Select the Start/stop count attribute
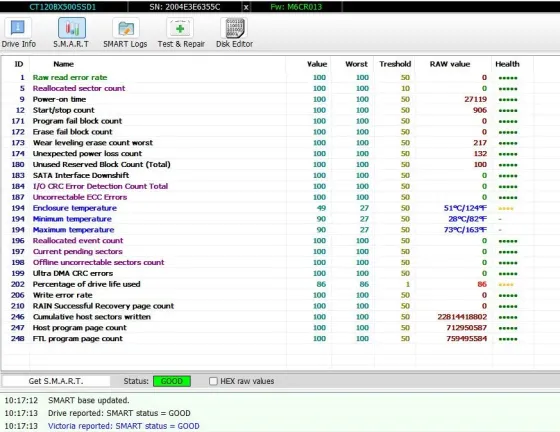Screen dimensions: 560x432 (x=268, y=110)
